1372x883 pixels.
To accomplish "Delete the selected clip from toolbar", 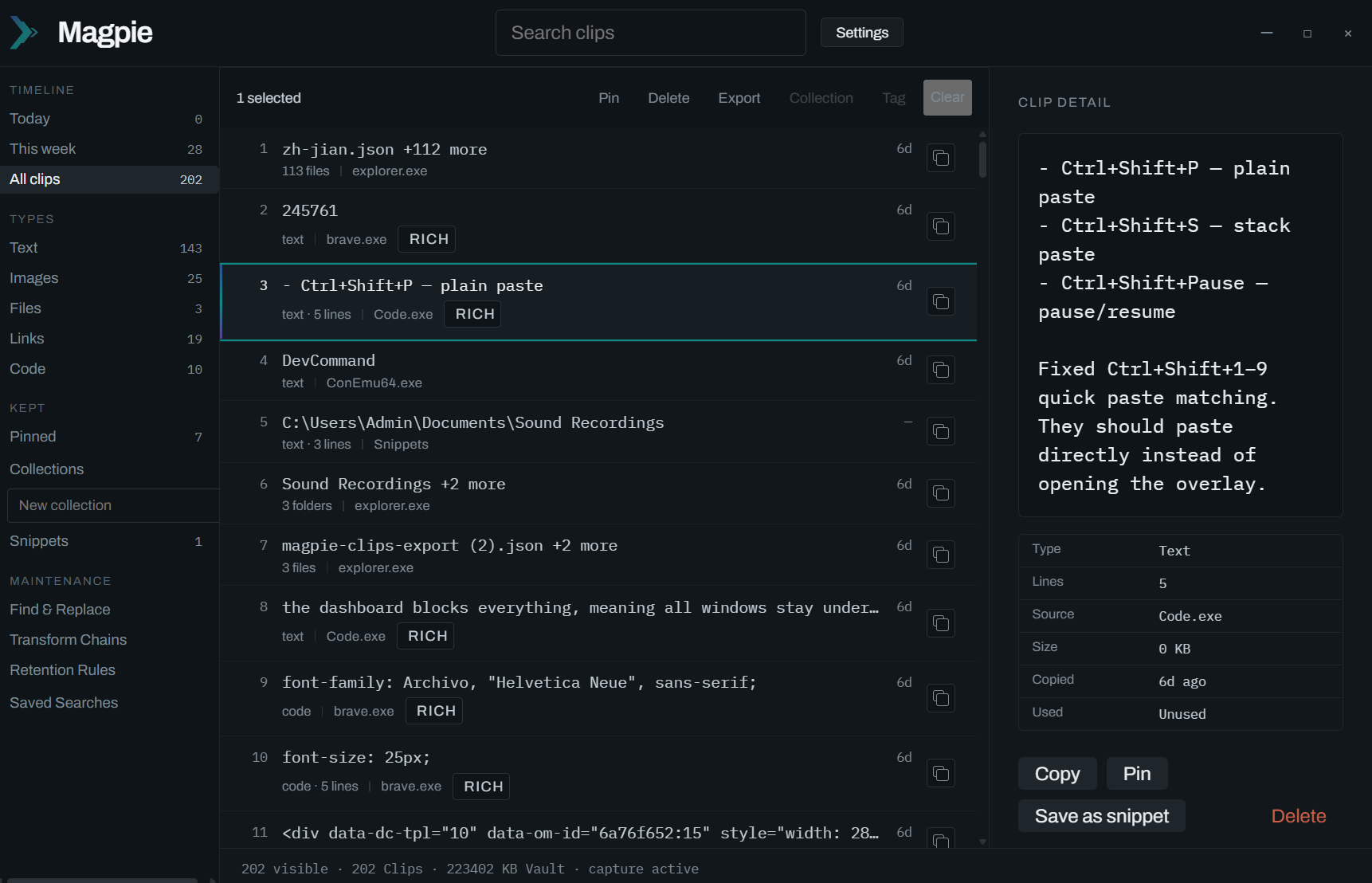I will click(x=668, y=98).
